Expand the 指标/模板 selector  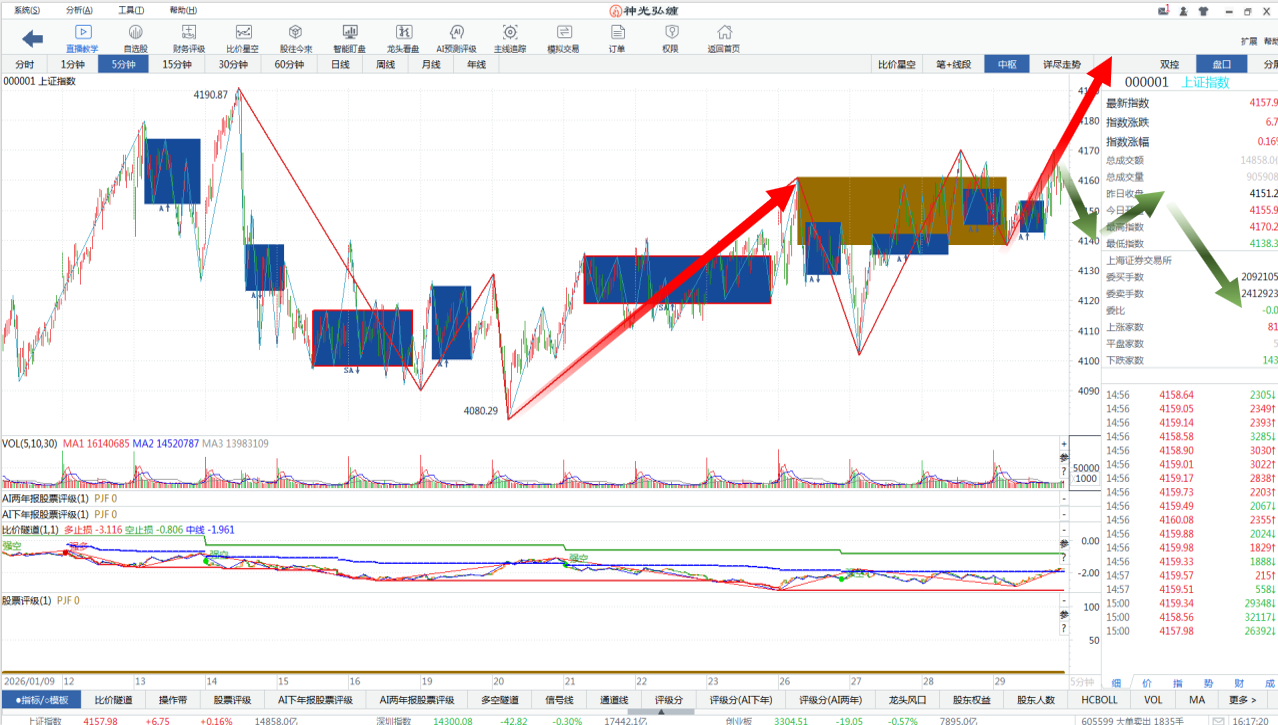[41, 700]
